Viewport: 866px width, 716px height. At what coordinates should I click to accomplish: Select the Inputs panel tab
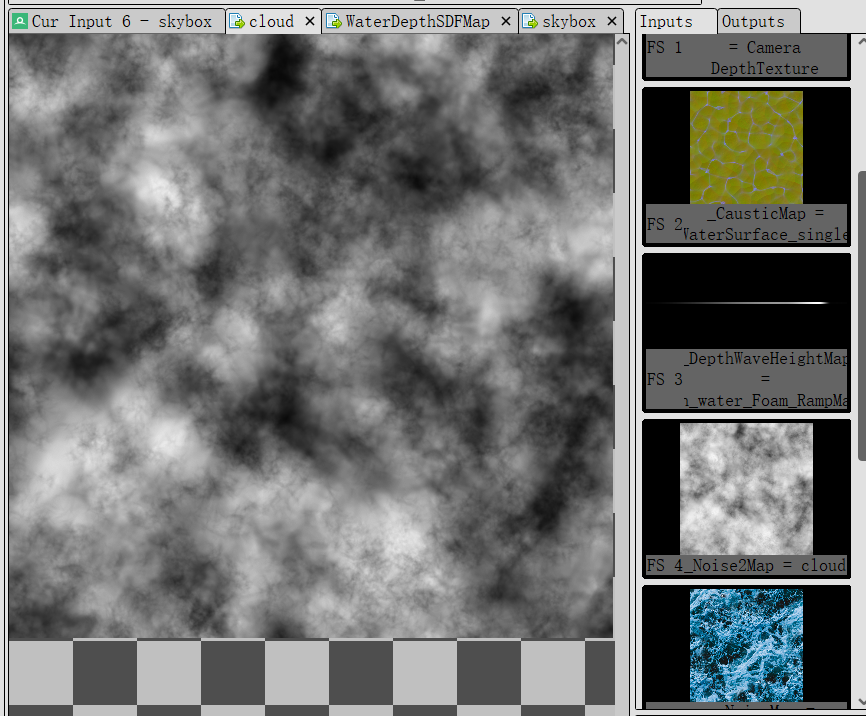[x=666, y=21]
